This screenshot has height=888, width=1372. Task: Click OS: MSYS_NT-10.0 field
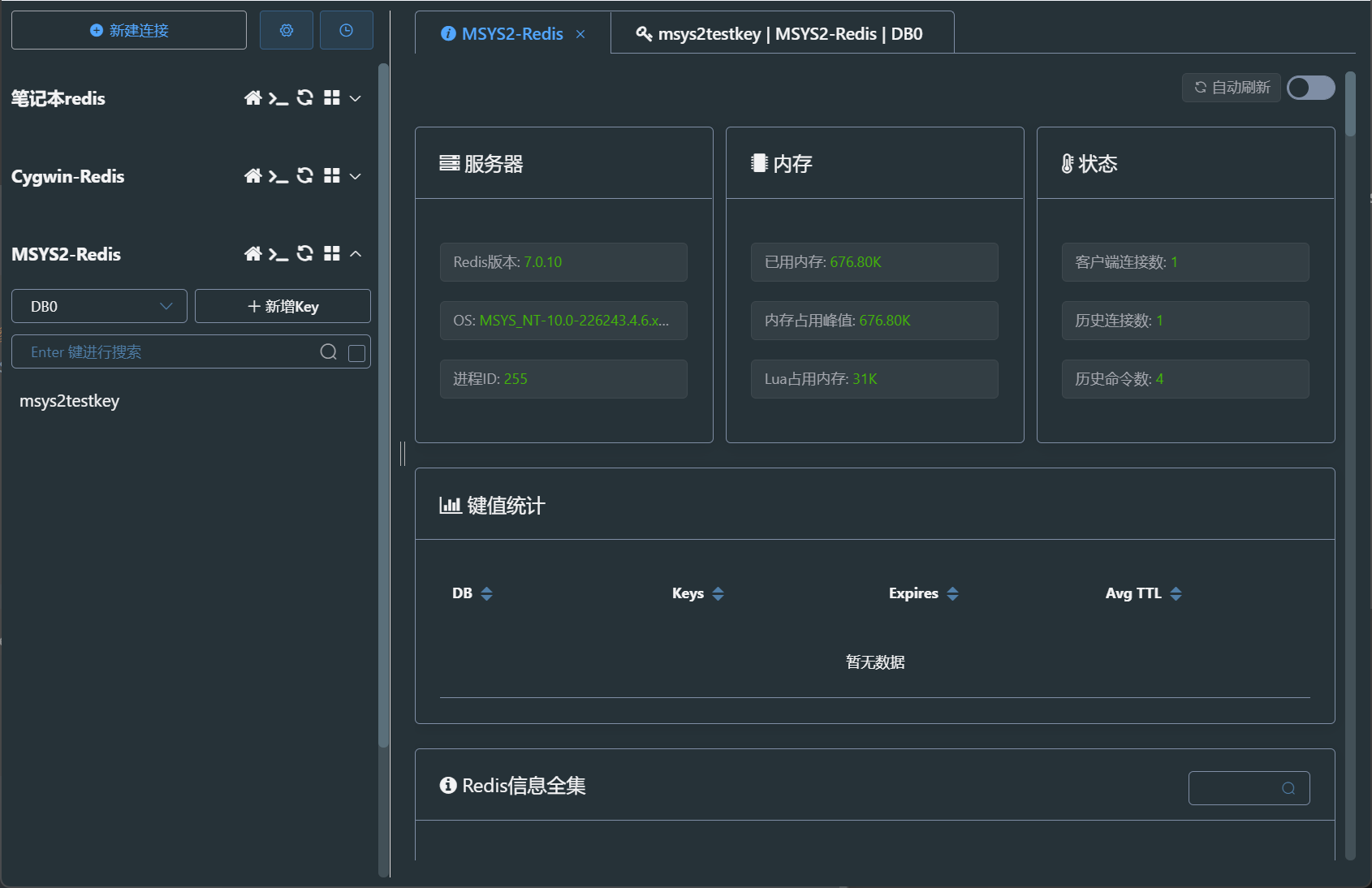[563, 321]
